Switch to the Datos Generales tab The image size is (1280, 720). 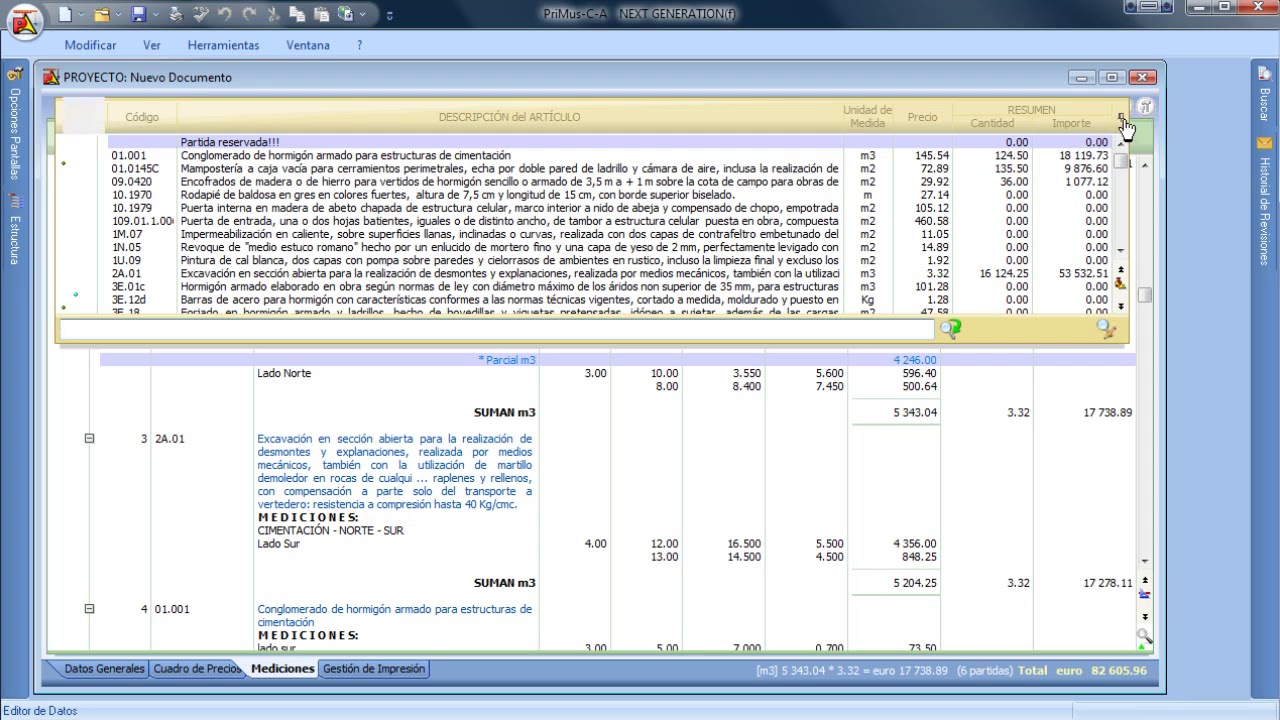pos(104,669)
